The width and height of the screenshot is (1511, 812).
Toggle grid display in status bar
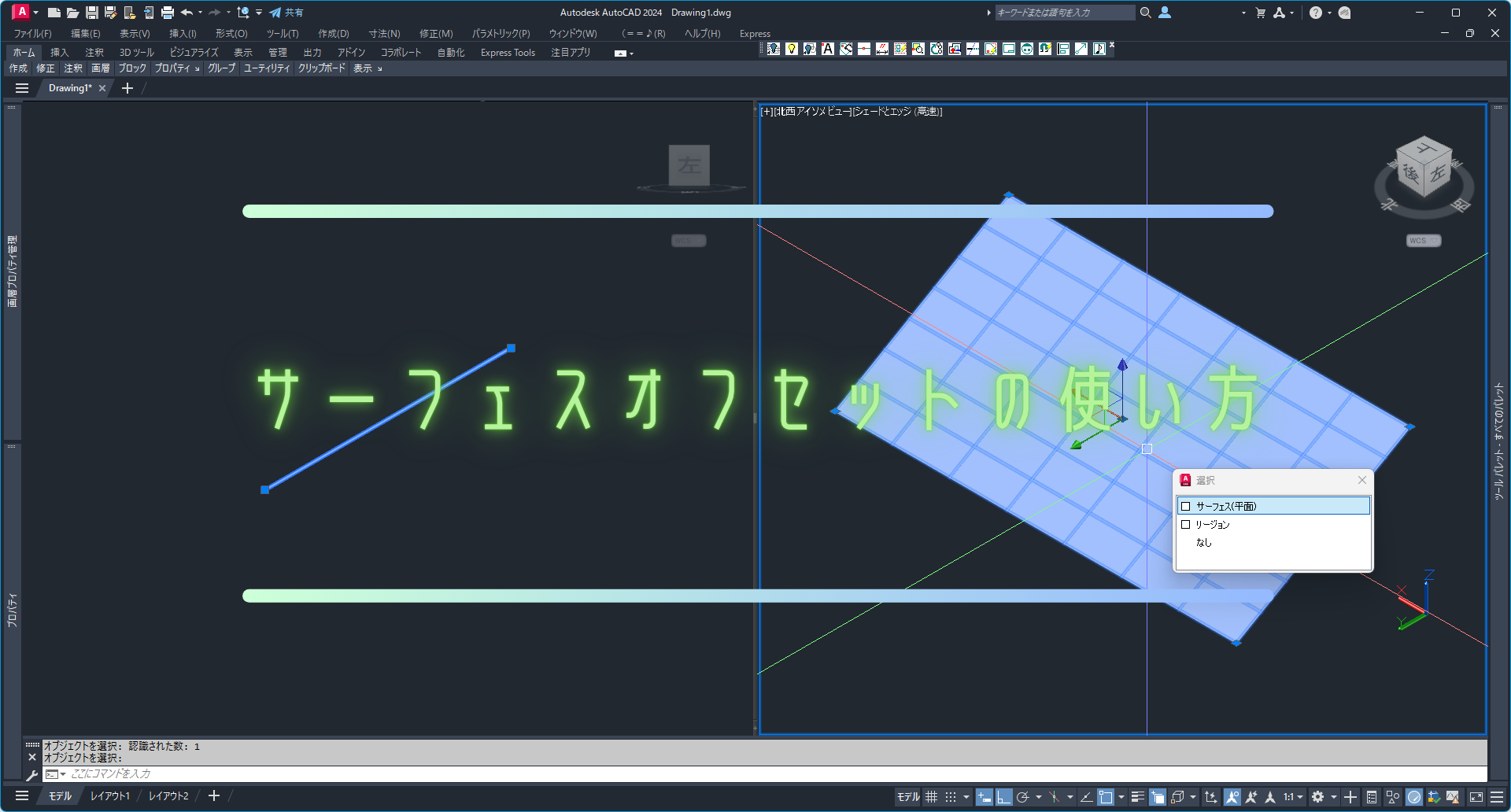[x=932, y=797]
